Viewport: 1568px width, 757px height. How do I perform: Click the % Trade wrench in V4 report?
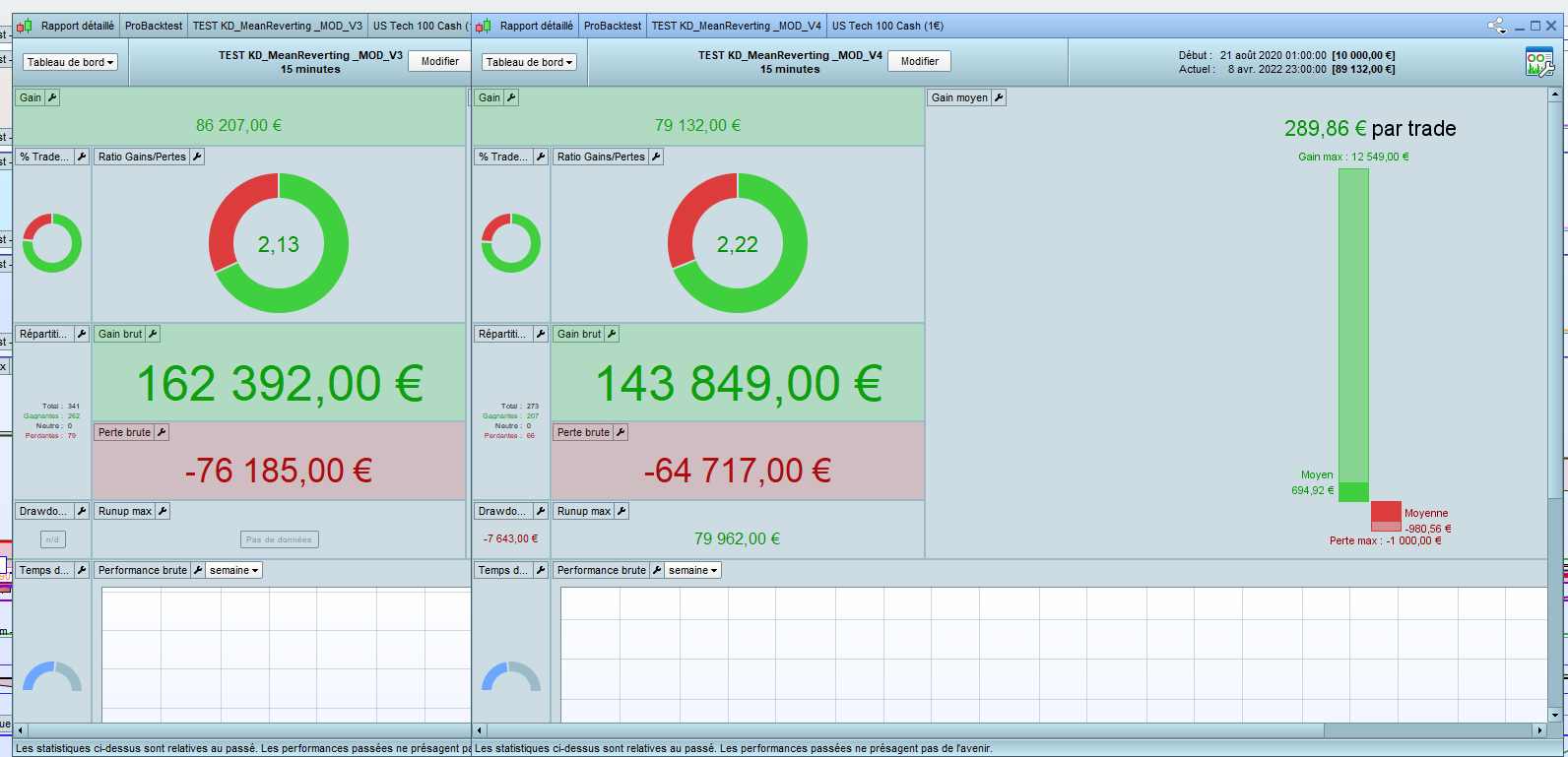[x=541, y=157]
